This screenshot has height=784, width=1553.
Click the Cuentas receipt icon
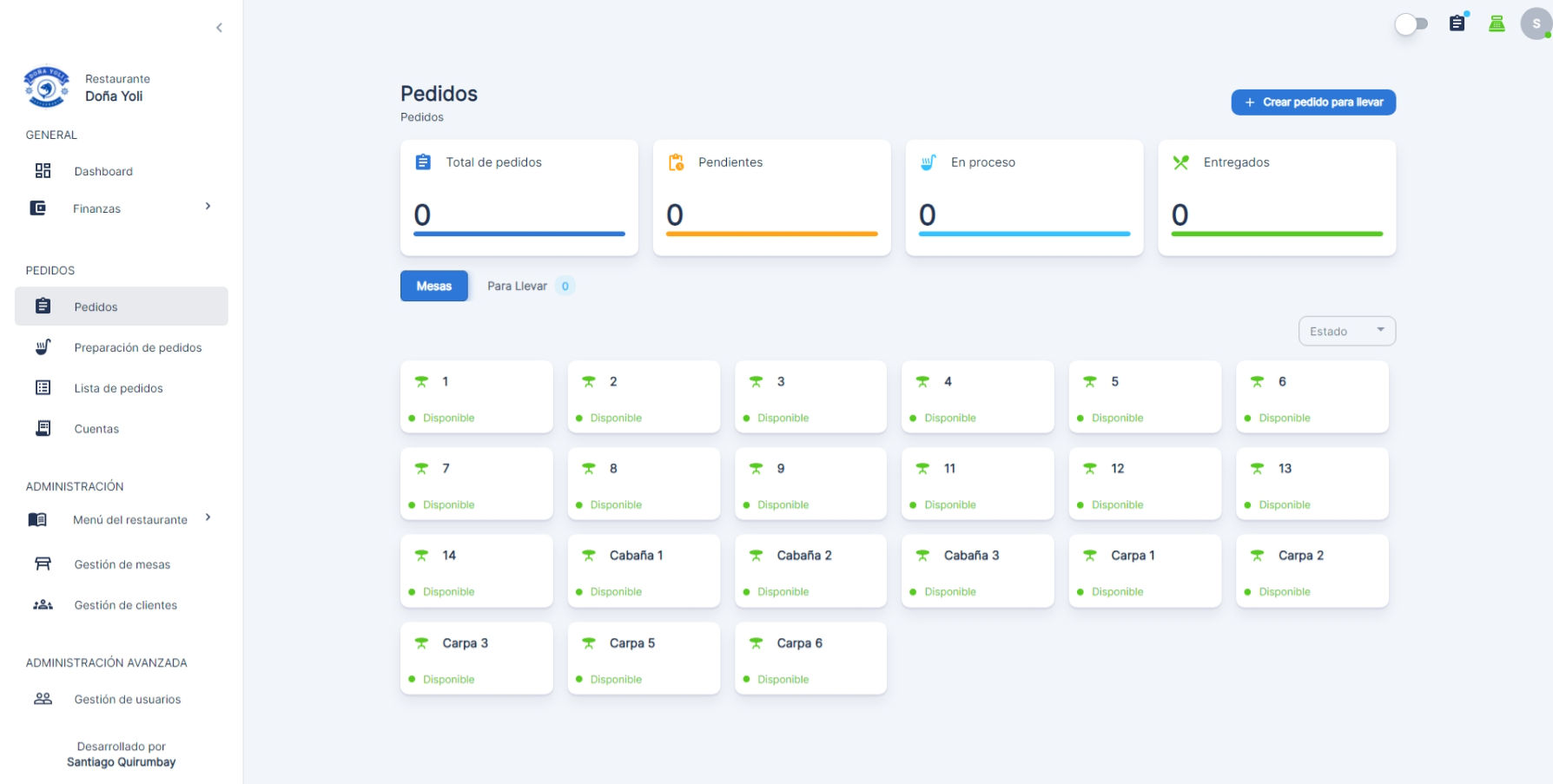43,429
